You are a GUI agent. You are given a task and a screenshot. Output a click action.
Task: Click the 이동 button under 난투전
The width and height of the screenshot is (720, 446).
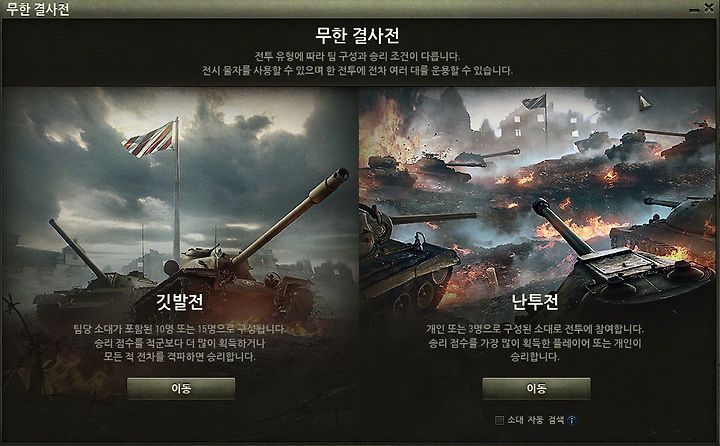pyautogui.click(x=536, y=389)
